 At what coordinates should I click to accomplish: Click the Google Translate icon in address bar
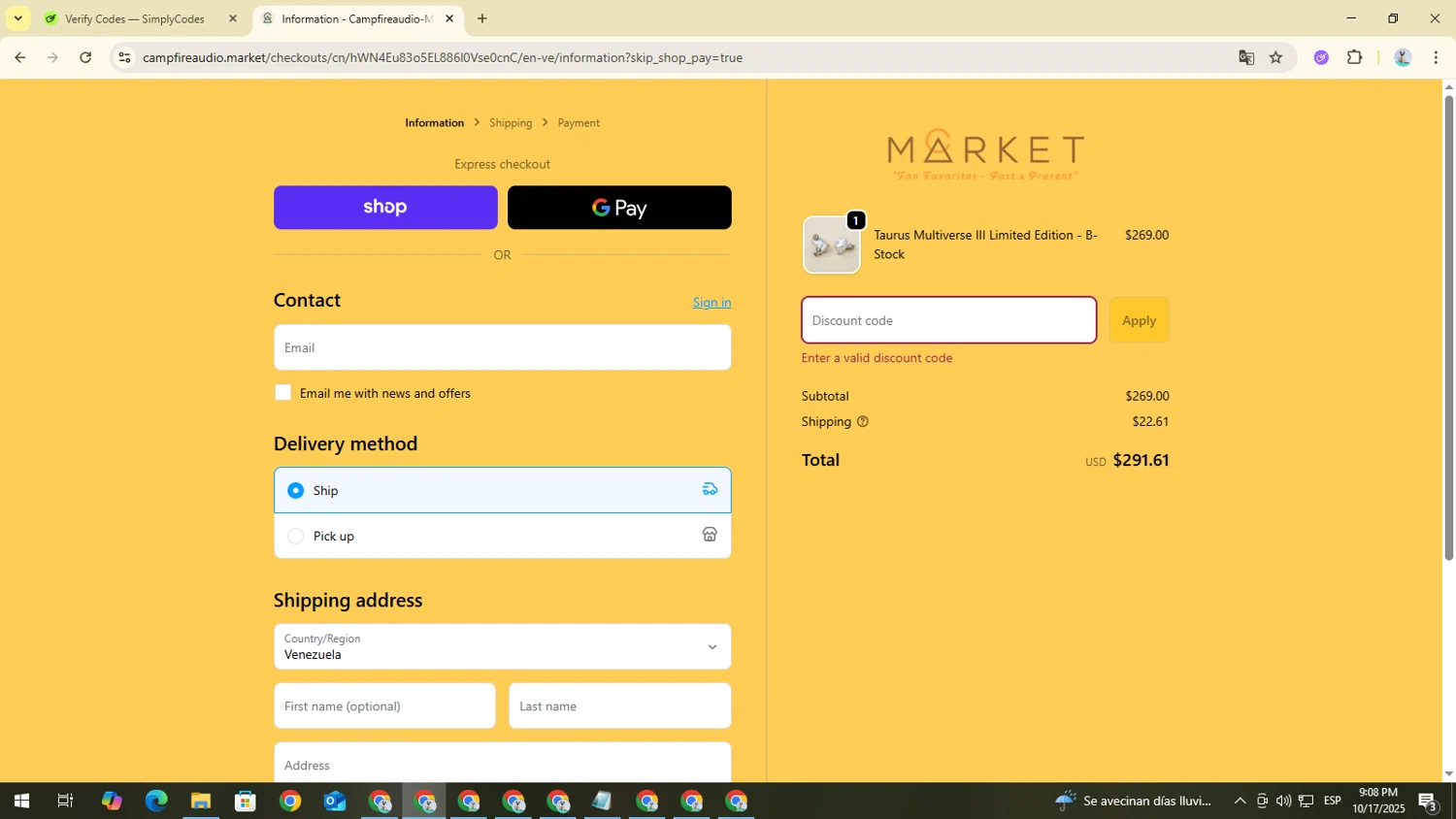coord(1246,57)
